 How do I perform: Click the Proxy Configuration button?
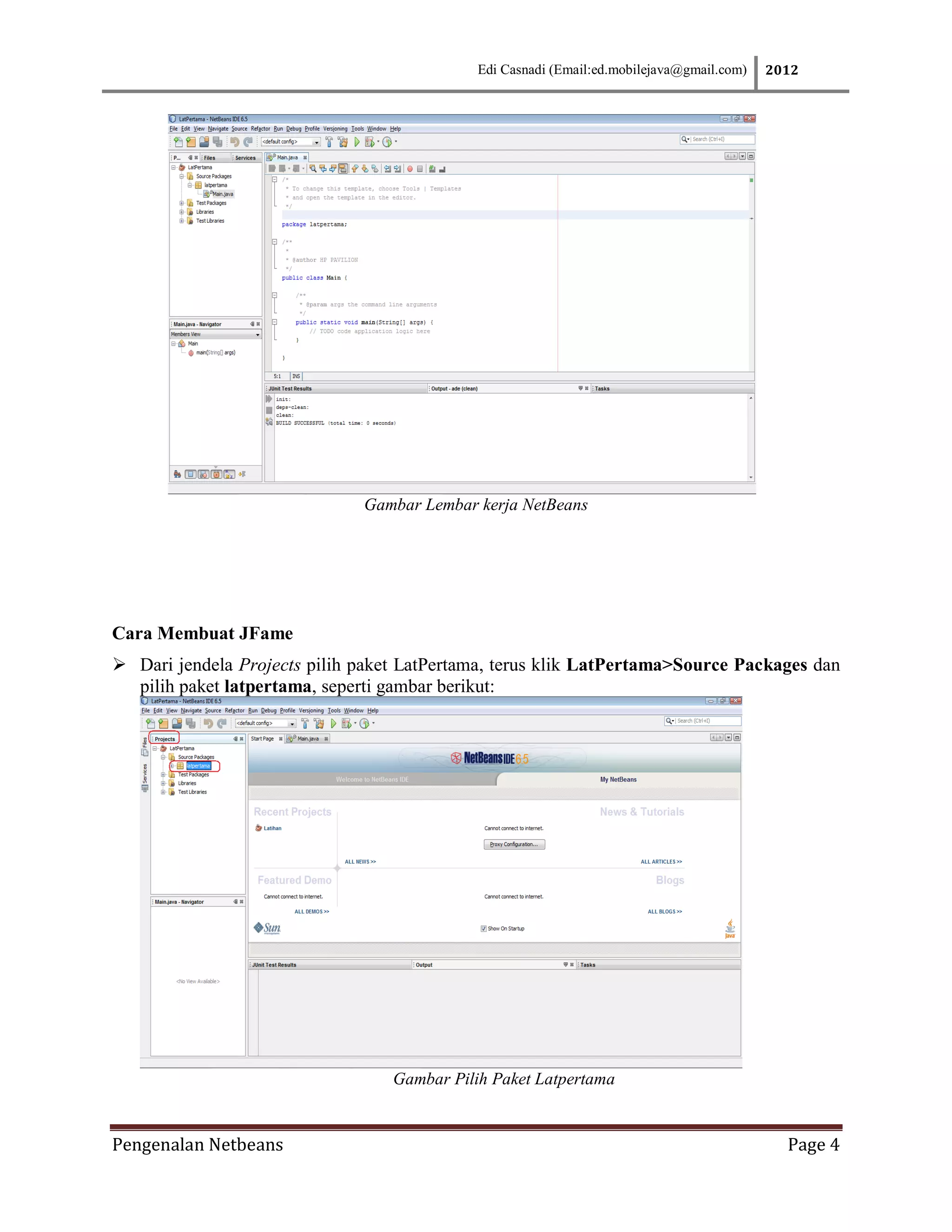pyautogui.click(x=514, y=844)
